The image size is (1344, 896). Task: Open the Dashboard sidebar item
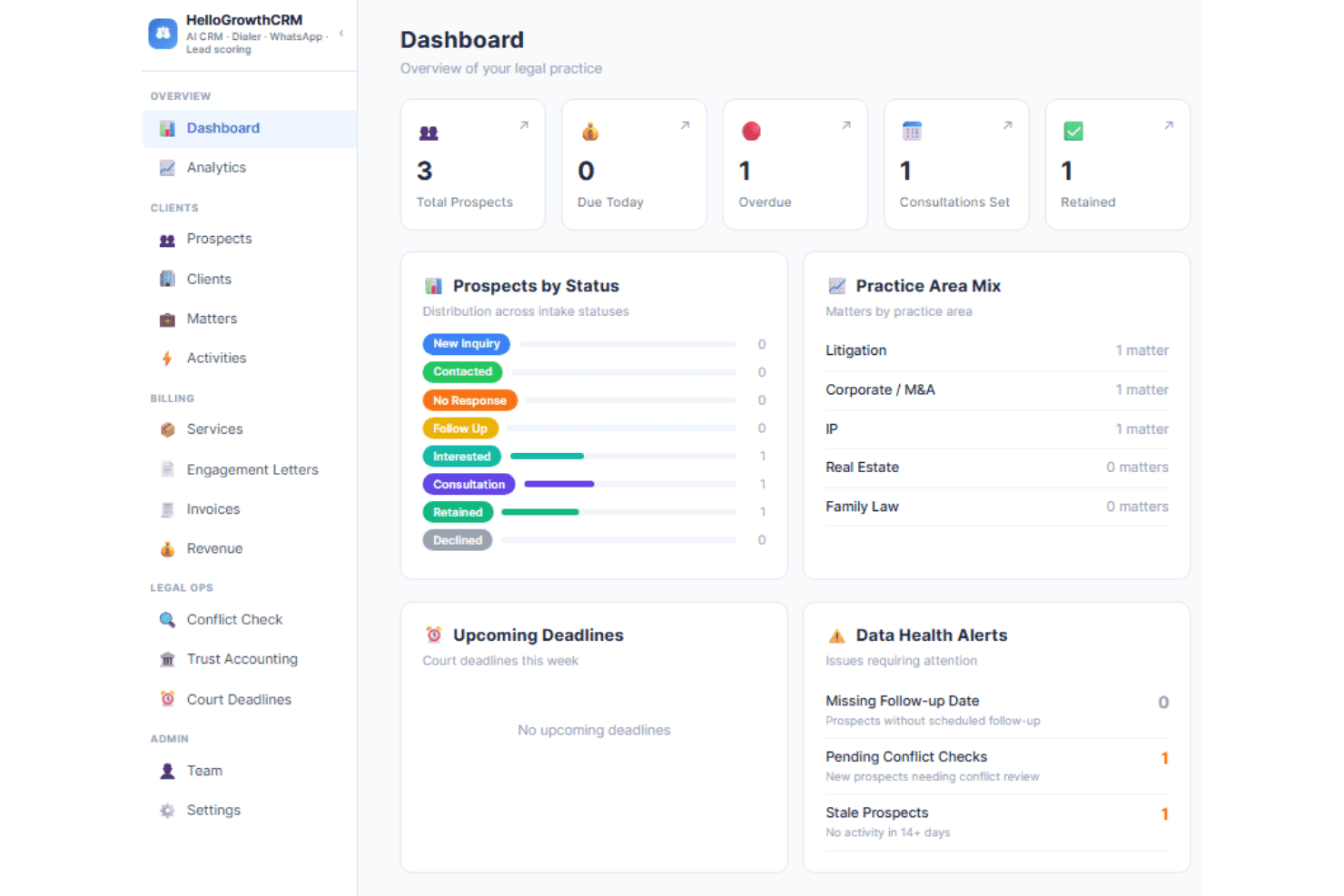coord(249,129)
